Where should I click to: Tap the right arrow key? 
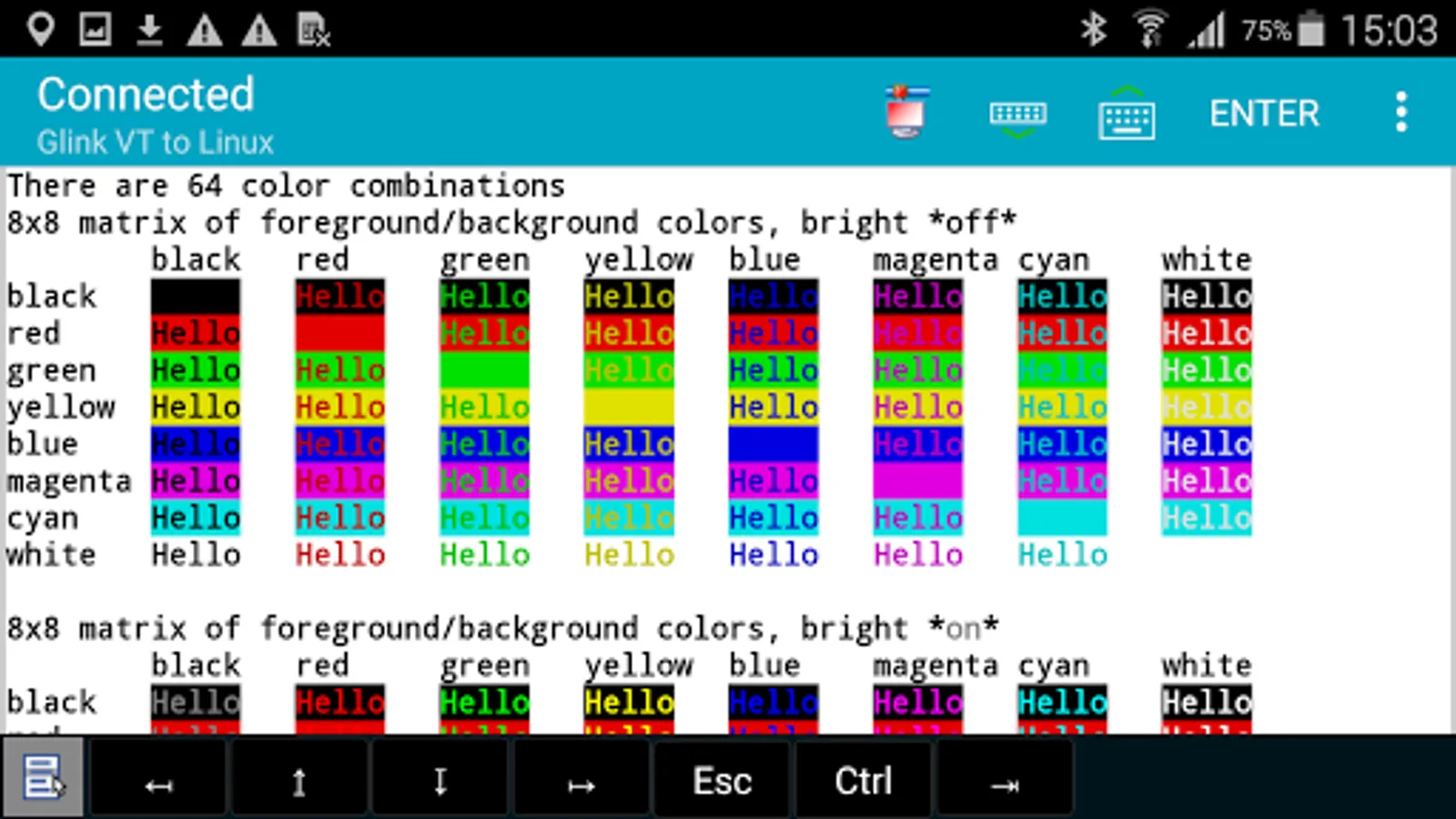point(581,780)
